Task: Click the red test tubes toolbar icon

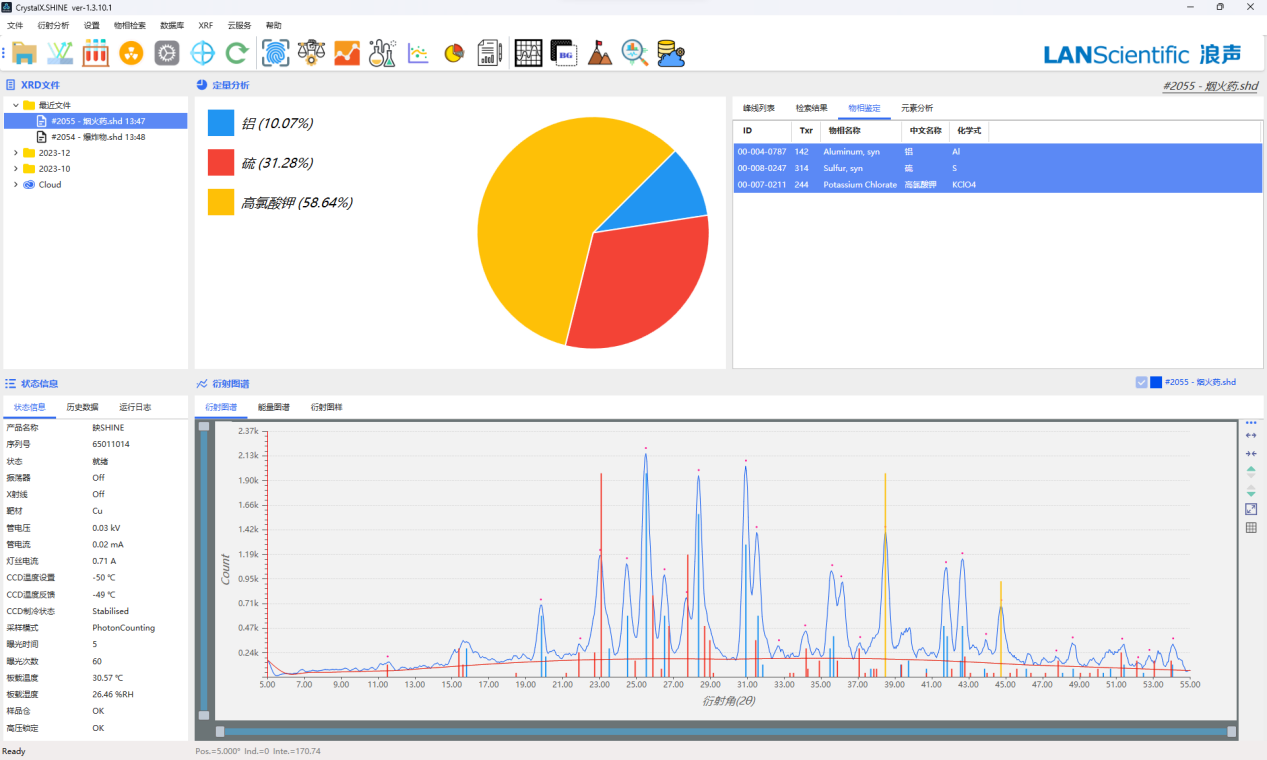Action: coord(96,53)
